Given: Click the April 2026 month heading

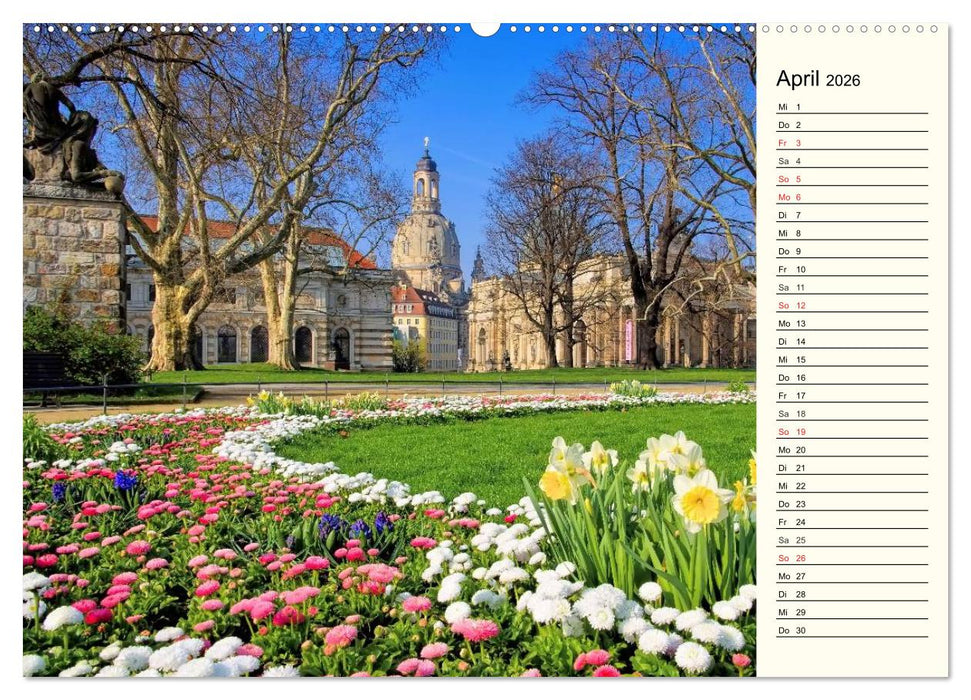Looking at the screenshot, I should pos(817,79).
